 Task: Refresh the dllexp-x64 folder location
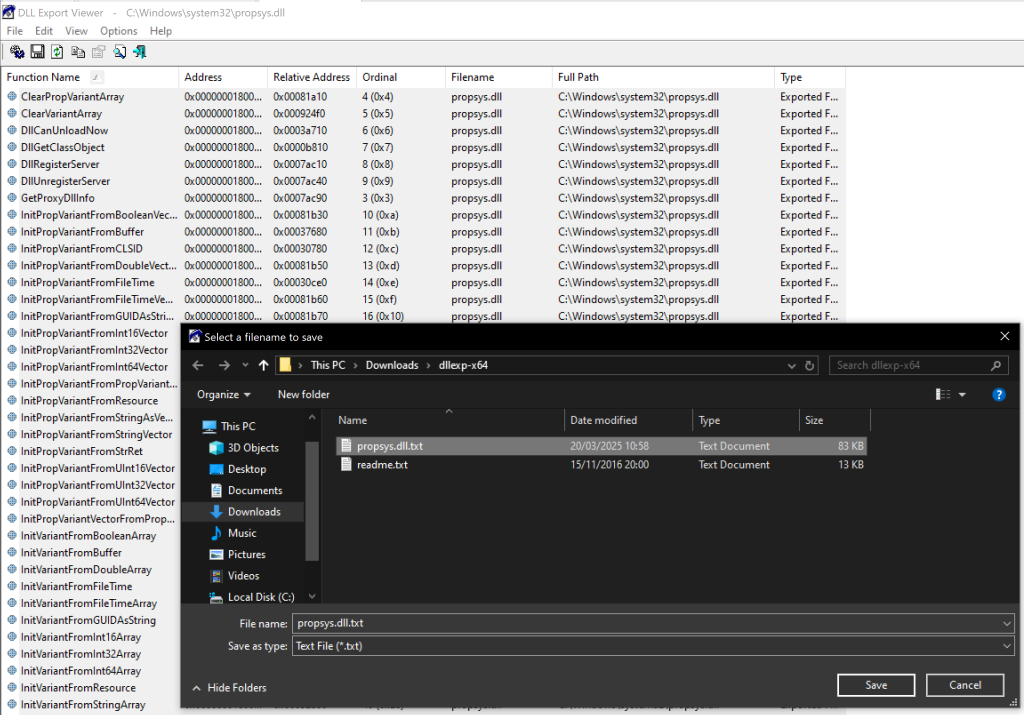[x=810, y=366]
